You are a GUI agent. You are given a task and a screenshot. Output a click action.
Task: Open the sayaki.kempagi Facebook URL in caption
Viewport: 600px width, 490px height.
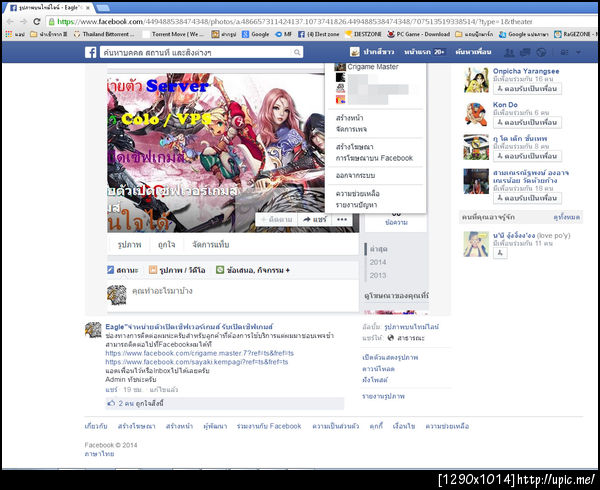tap(197, 362)
